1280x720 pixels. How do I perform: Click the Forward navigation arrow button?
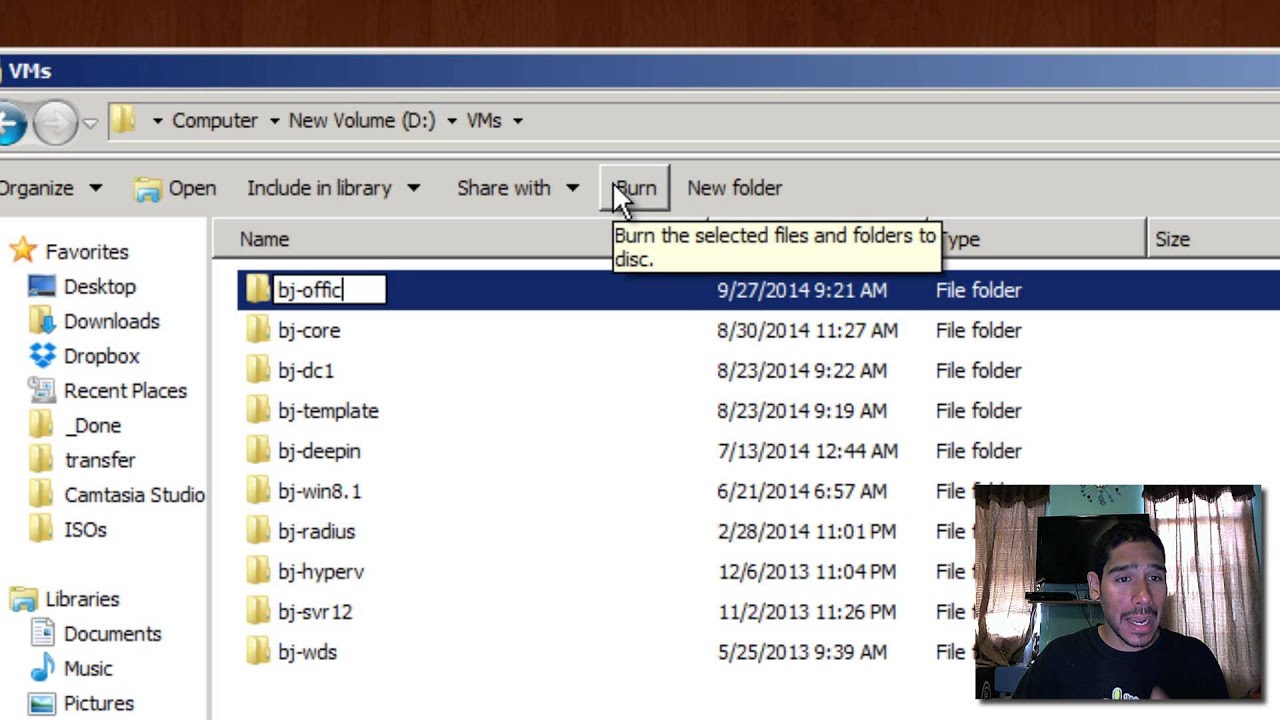click(56, 123)
